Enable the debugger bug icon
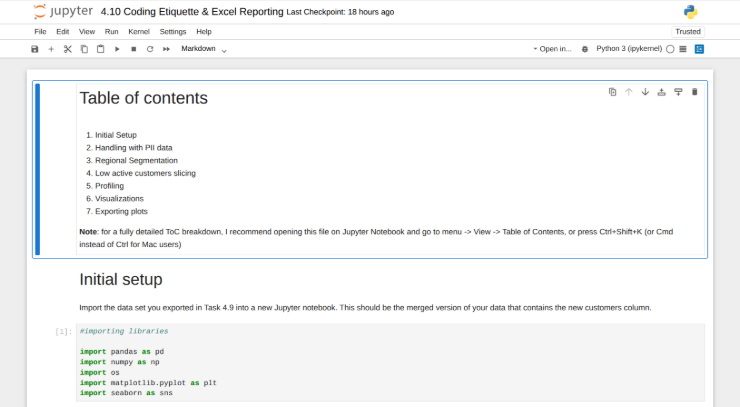Viewport: 740px width, 407px height. [x=585, y=49]
